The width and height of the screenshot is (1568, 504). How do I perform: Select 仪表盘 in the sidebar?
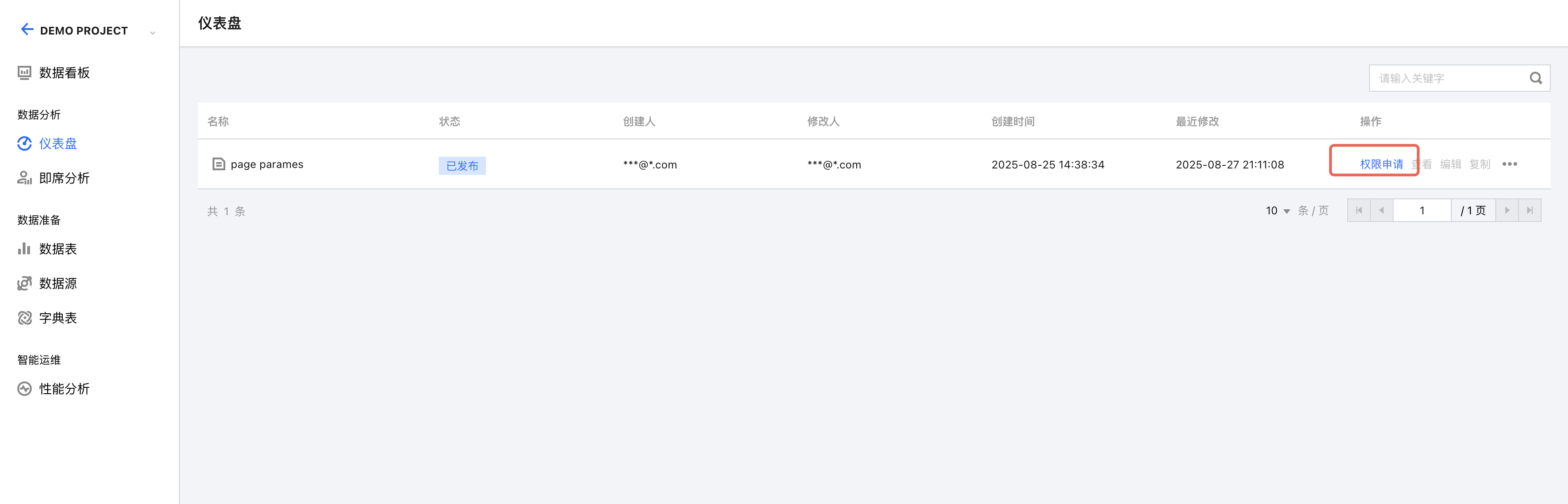pyautogui.click(x=58, y=143)
